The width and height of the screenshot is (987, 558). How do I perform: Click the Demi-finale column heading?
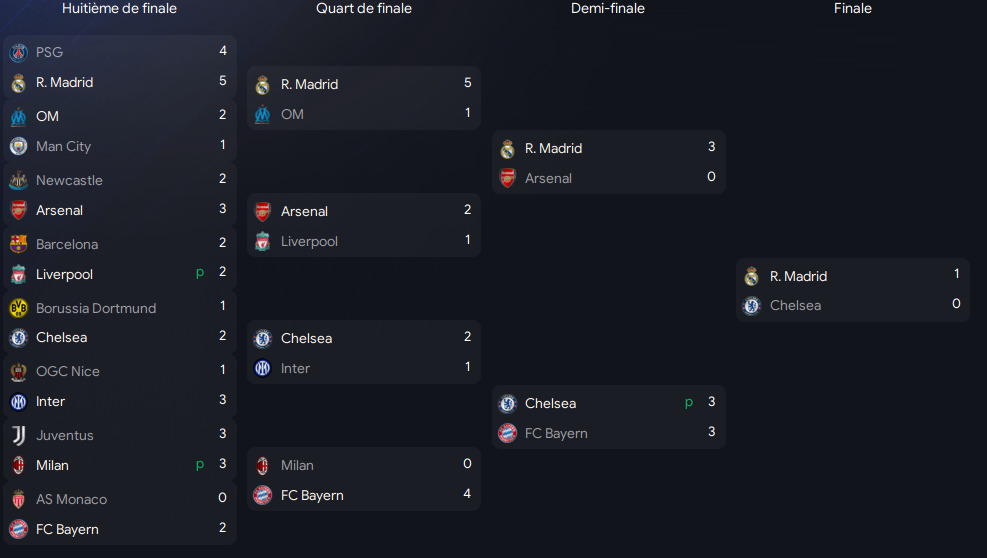(x=607, y=8)
